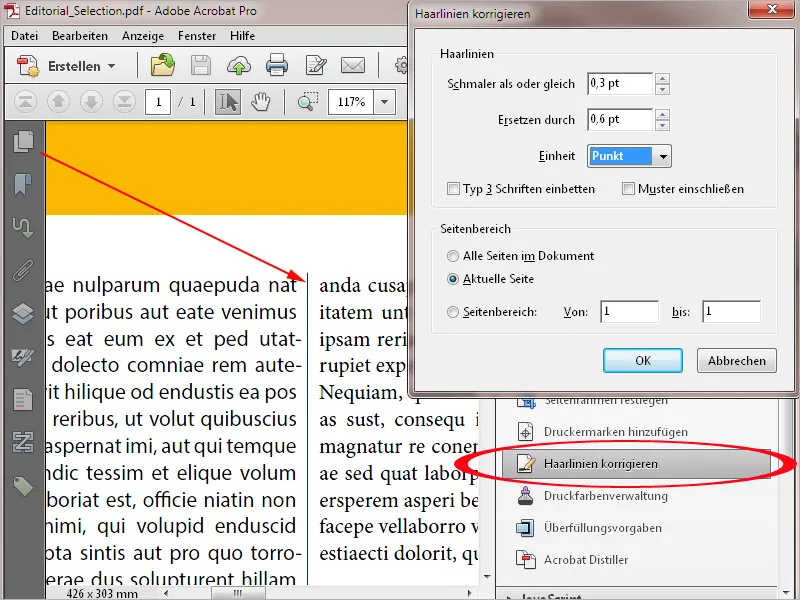
Task: Go to first page arrow icon
Action: 25,102
